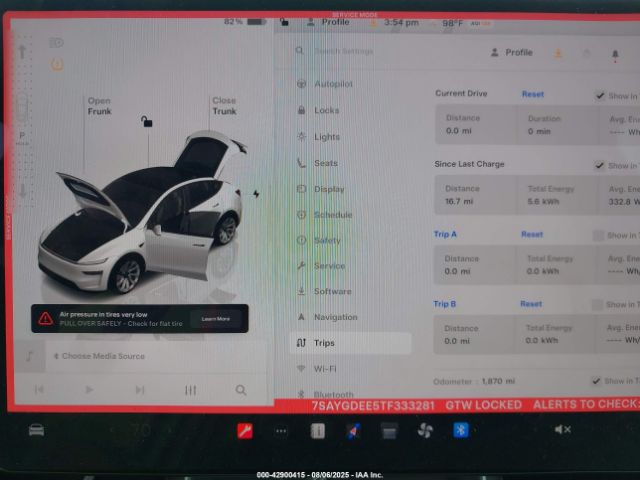Image resolution: width=640 pixels, height=480 pixels.
Task: Open the Profile selector in the settings header
Action: (x=512, y=53)
